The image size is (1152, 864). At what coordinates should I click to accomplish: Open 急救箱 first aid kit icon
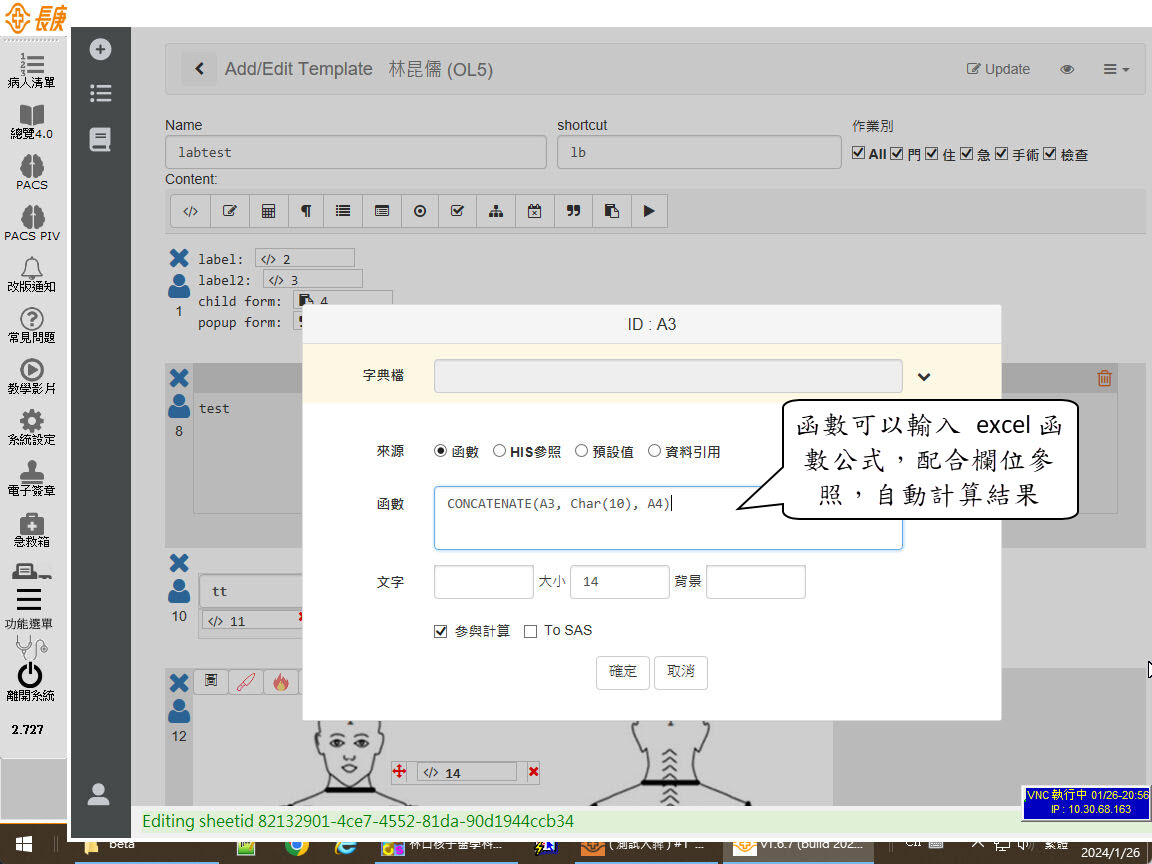coord(32,529)
